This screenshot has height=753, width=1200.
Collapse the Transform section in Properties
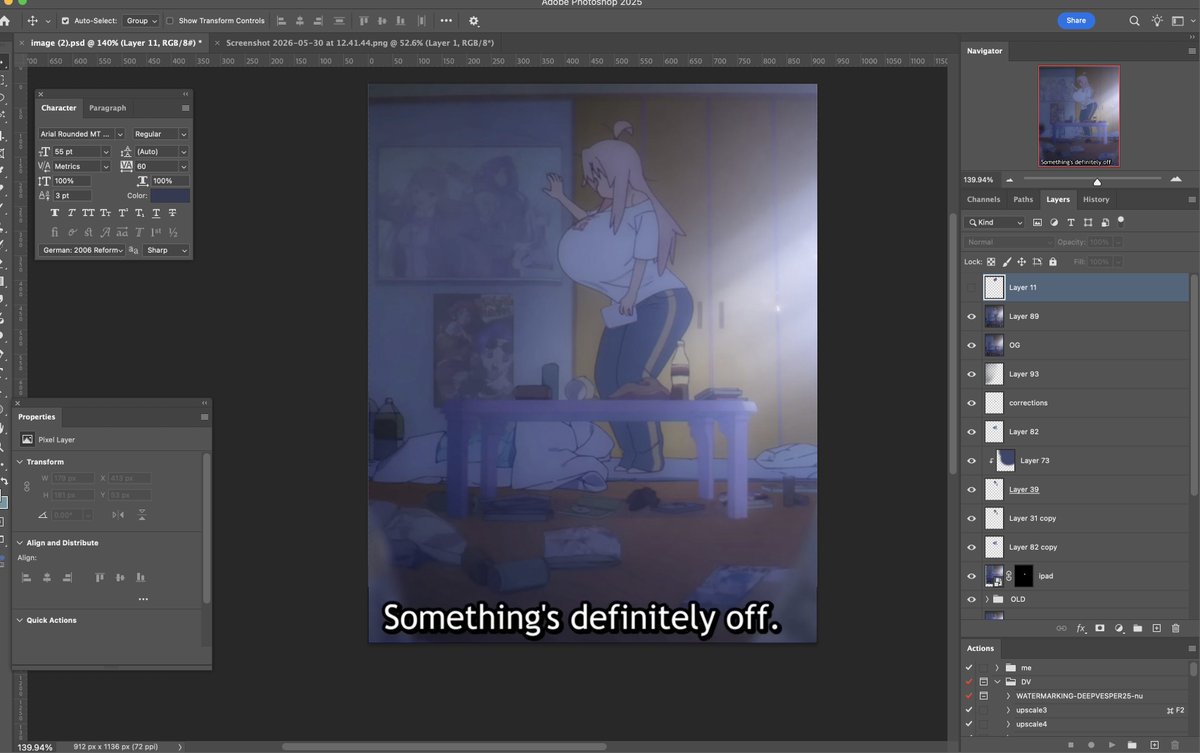(20, 462)
